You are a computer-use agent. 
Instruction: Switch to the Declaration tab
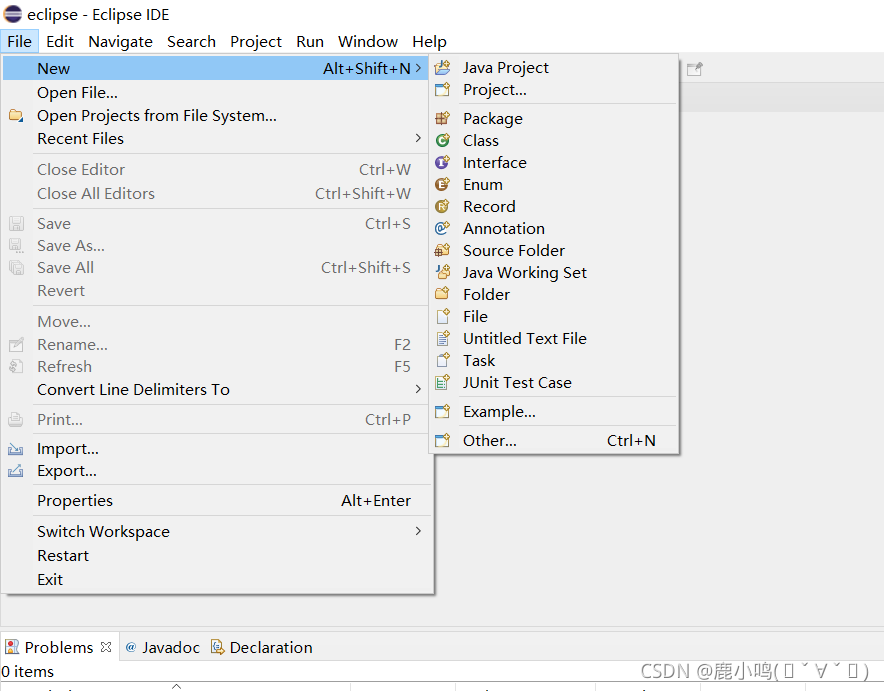click(x=262, y=647)
